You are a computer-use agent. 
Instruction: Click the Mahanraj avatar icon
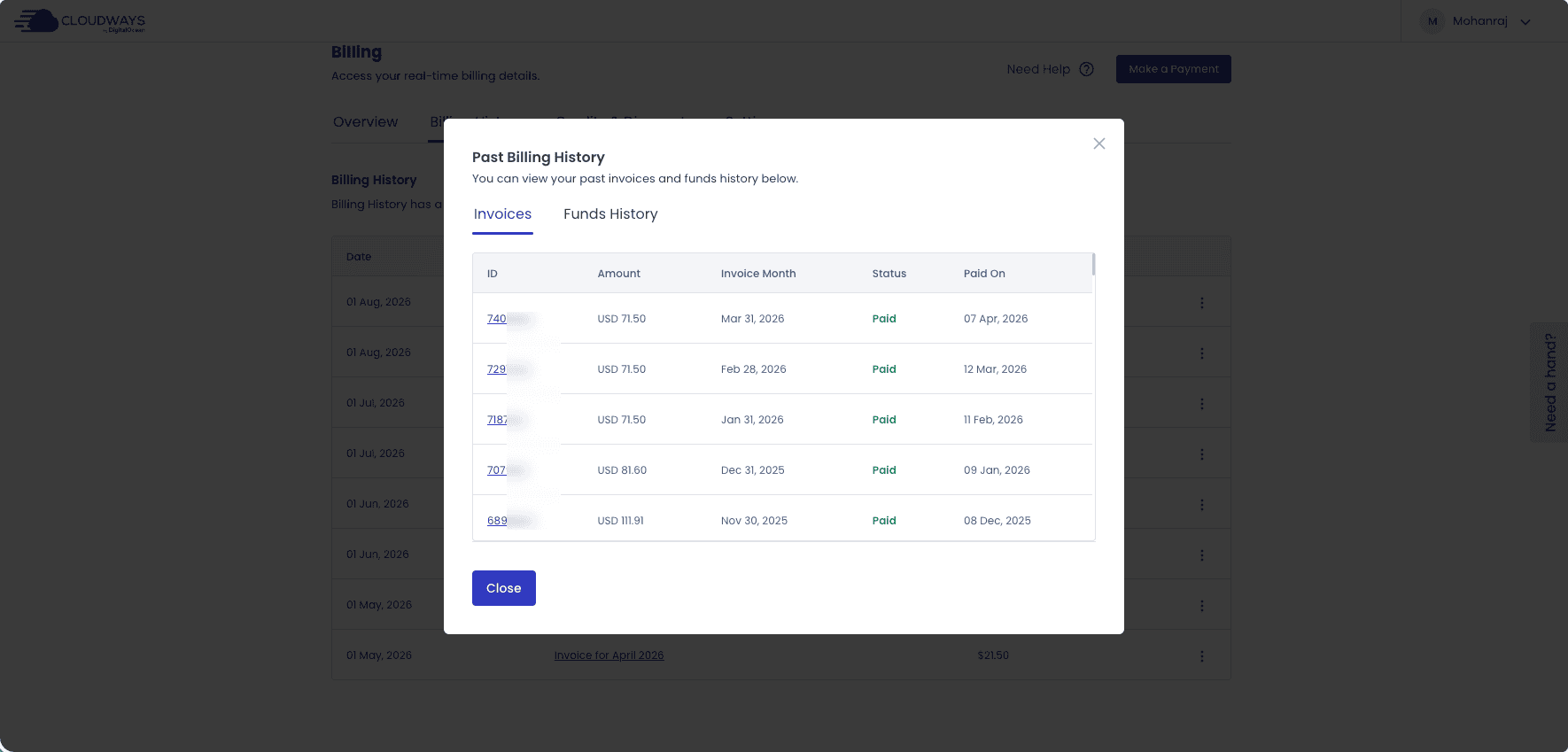tap(1432, 21)
